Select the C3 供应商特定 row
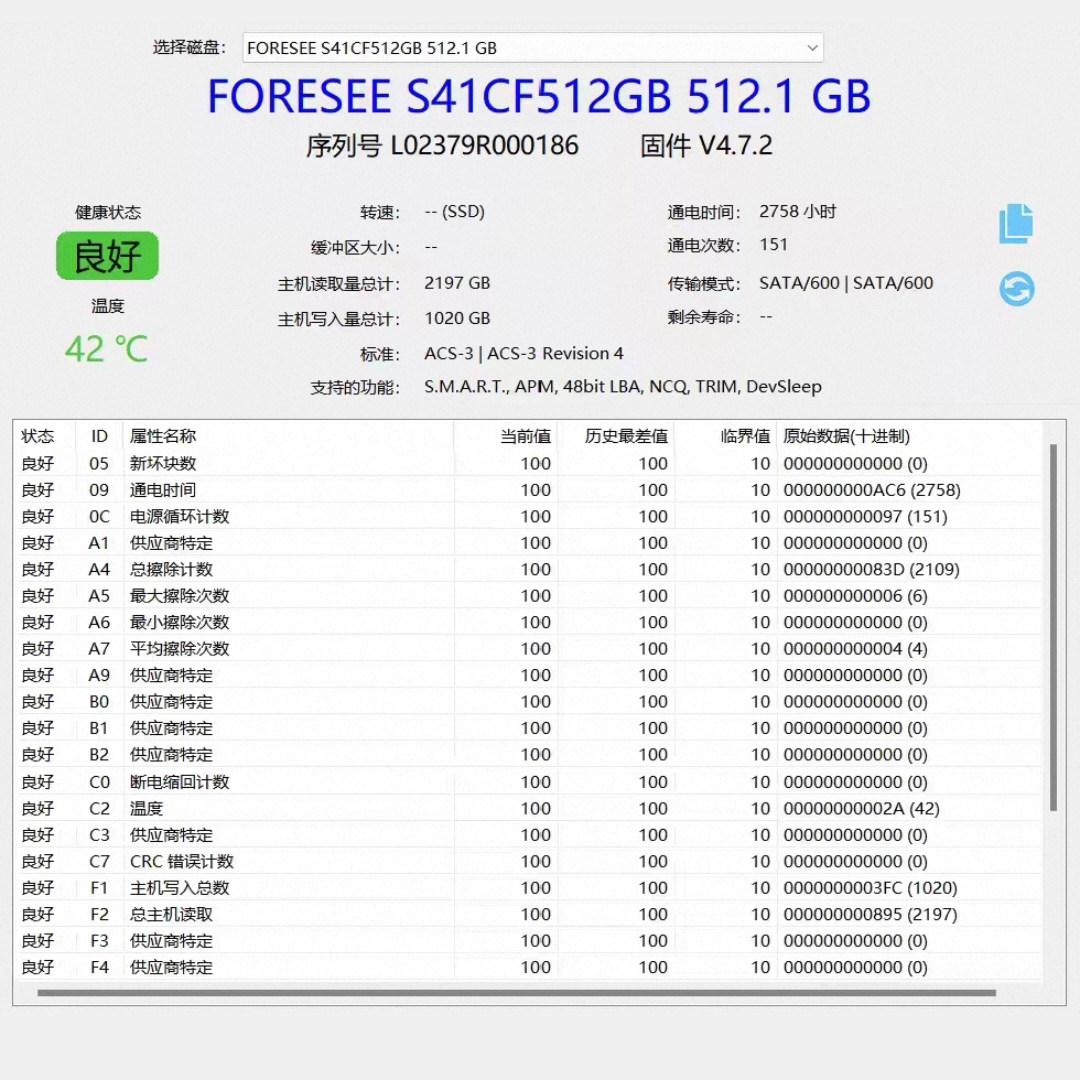 click(528, 835)
